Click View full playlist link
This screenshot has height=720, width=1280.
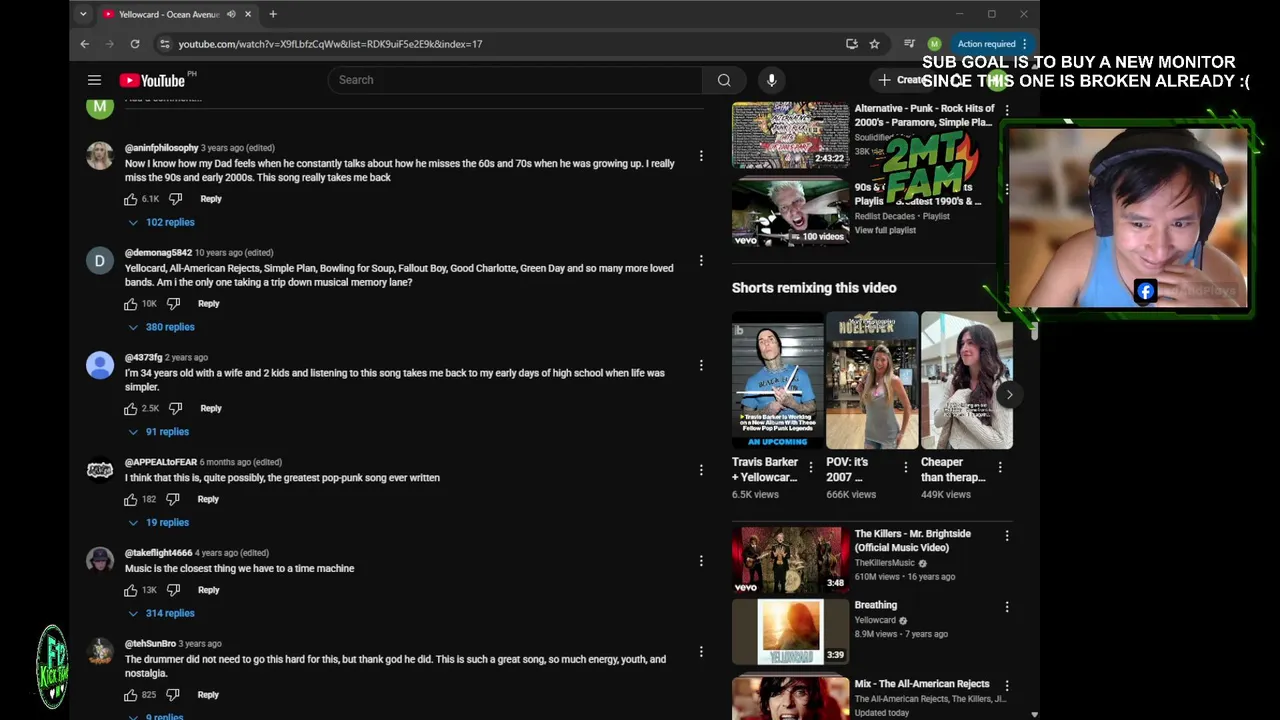pyautogui.click(x=885, y=230)
